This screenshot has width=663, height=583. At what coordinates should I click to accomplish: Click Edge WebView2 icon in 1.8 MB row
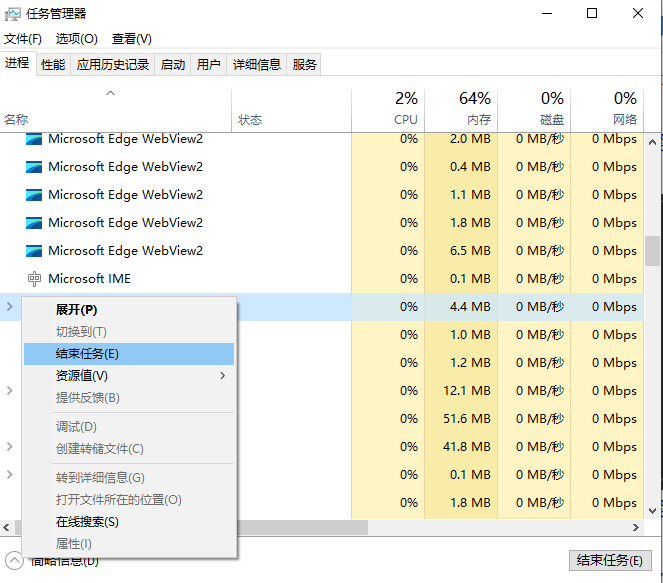[x=34, y=223]
